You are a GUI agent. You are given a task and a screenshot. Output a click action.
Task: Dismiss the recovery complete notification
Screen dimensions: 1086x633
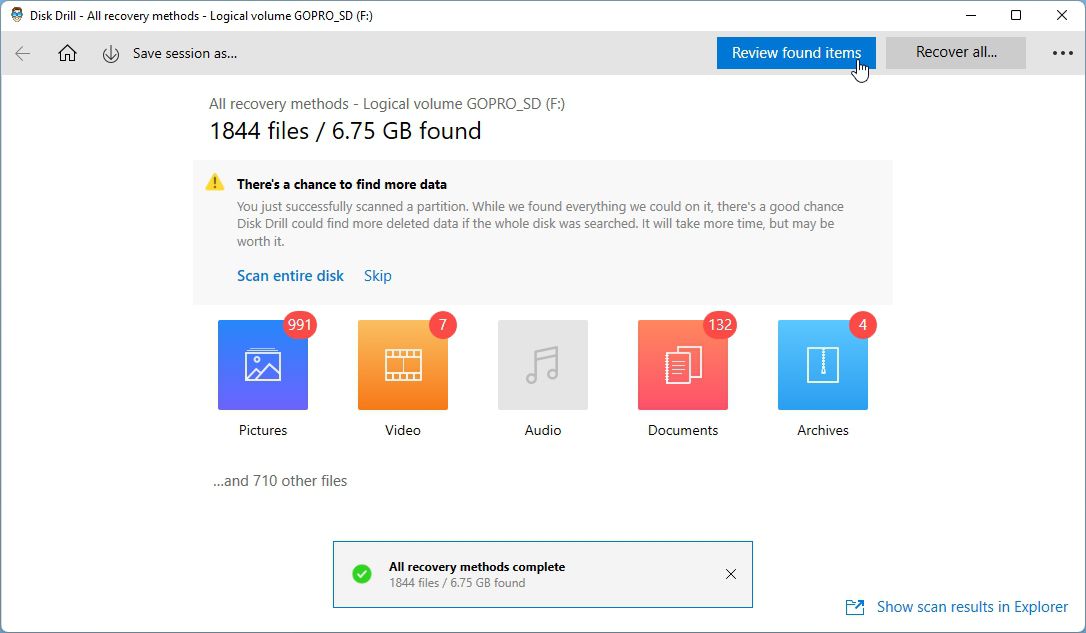pyautogui.click(x=731, y=574)
